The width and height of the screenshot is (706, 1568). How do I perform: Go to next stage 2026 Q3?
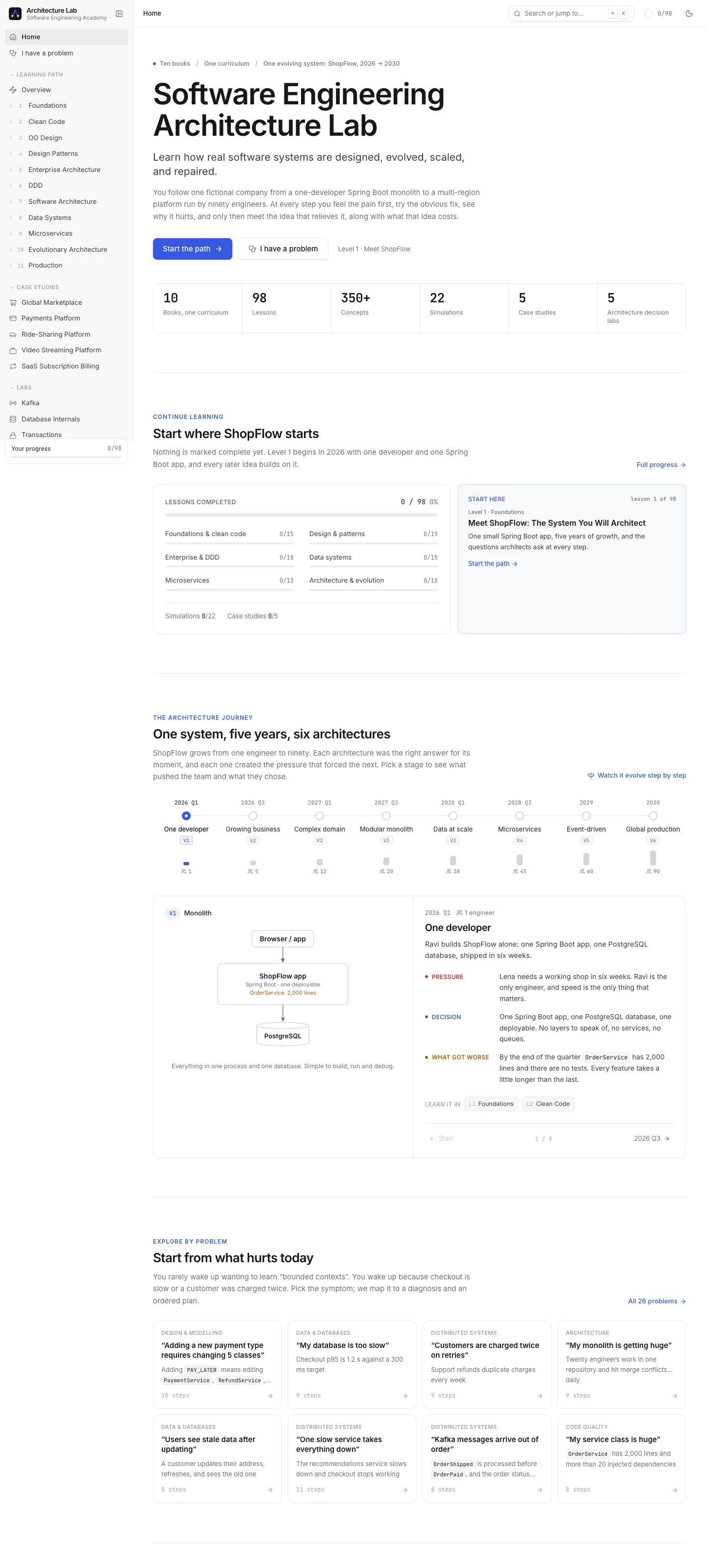tap(652, 1138)
